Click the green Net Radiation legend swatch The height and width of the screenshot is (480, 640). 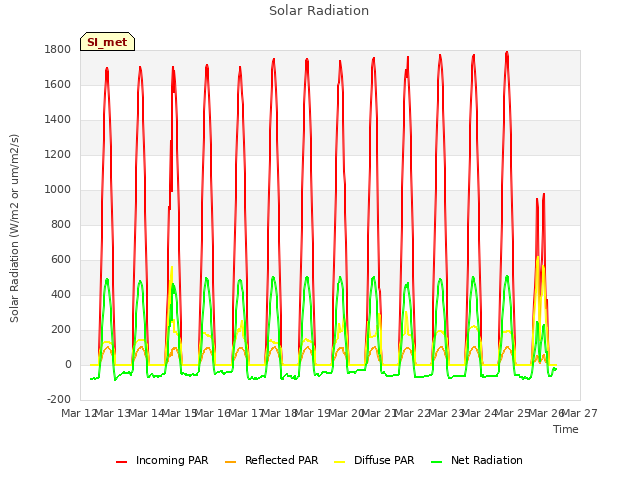(437, 462)
